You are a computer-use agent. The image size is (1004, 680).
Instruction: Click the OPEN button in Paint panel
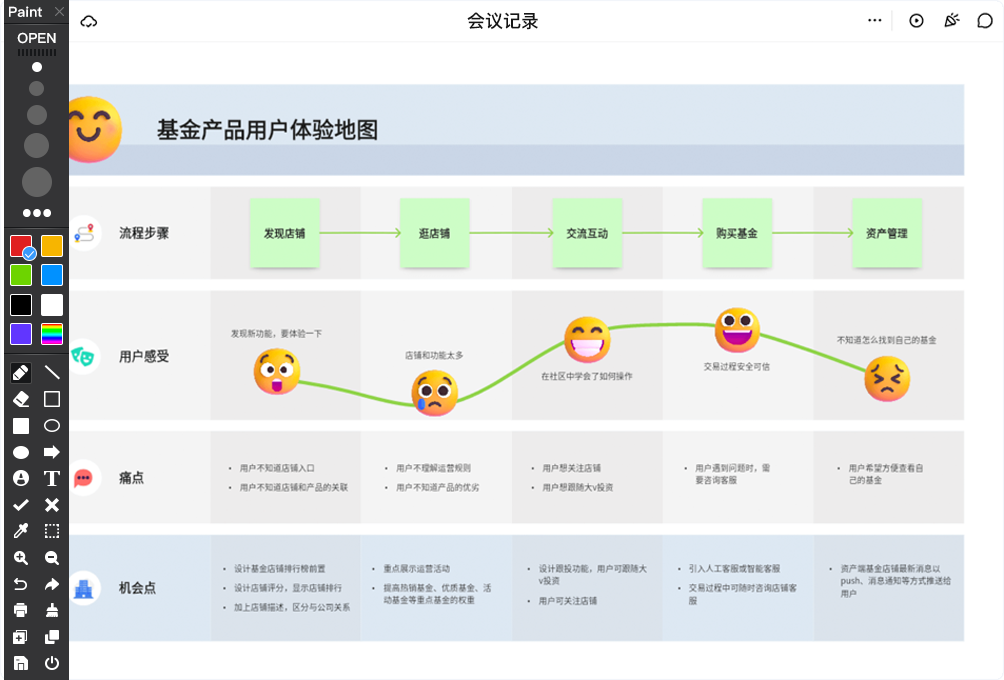[x=37, y=38]
